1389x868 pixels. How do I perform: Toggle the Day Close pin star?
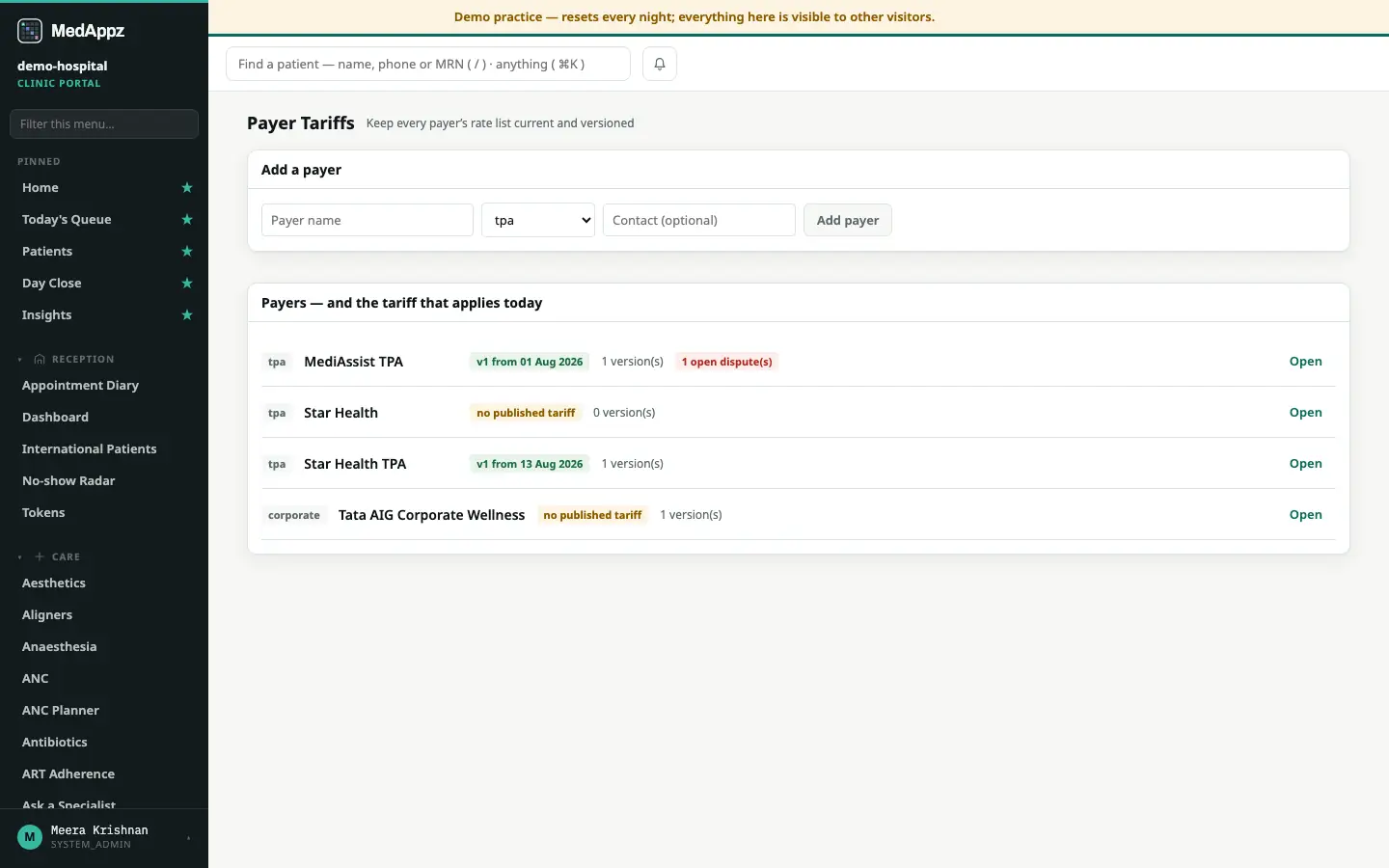187,284
